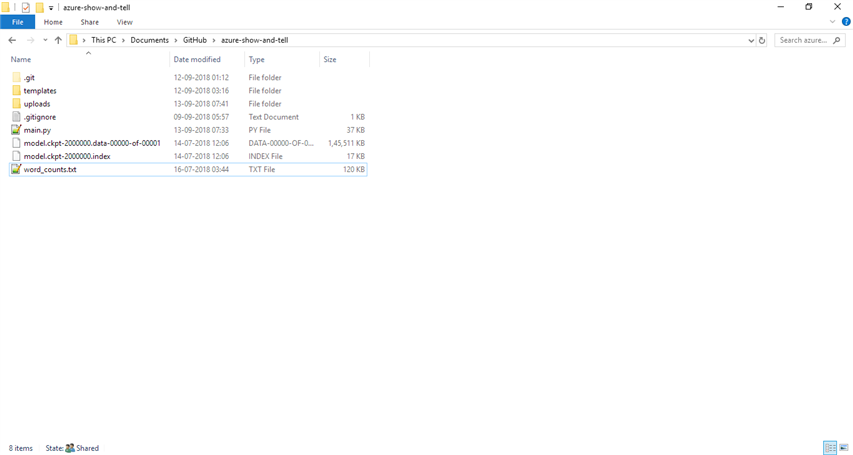Click This PC in the address path

pyautogui.click(x=103, y=40)
